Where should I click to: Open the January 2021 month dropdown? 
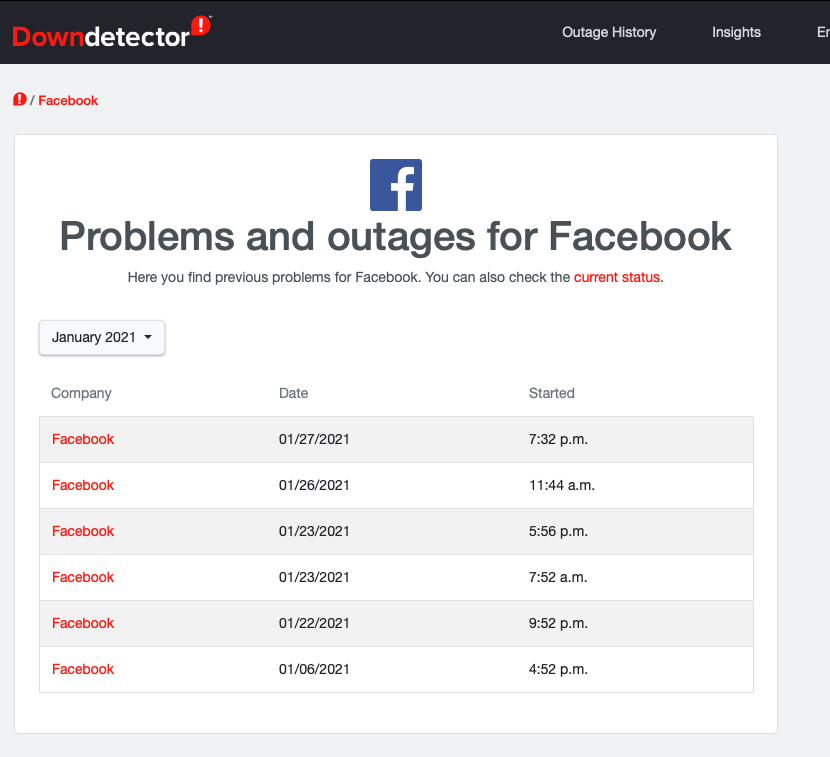click(102, 337)
